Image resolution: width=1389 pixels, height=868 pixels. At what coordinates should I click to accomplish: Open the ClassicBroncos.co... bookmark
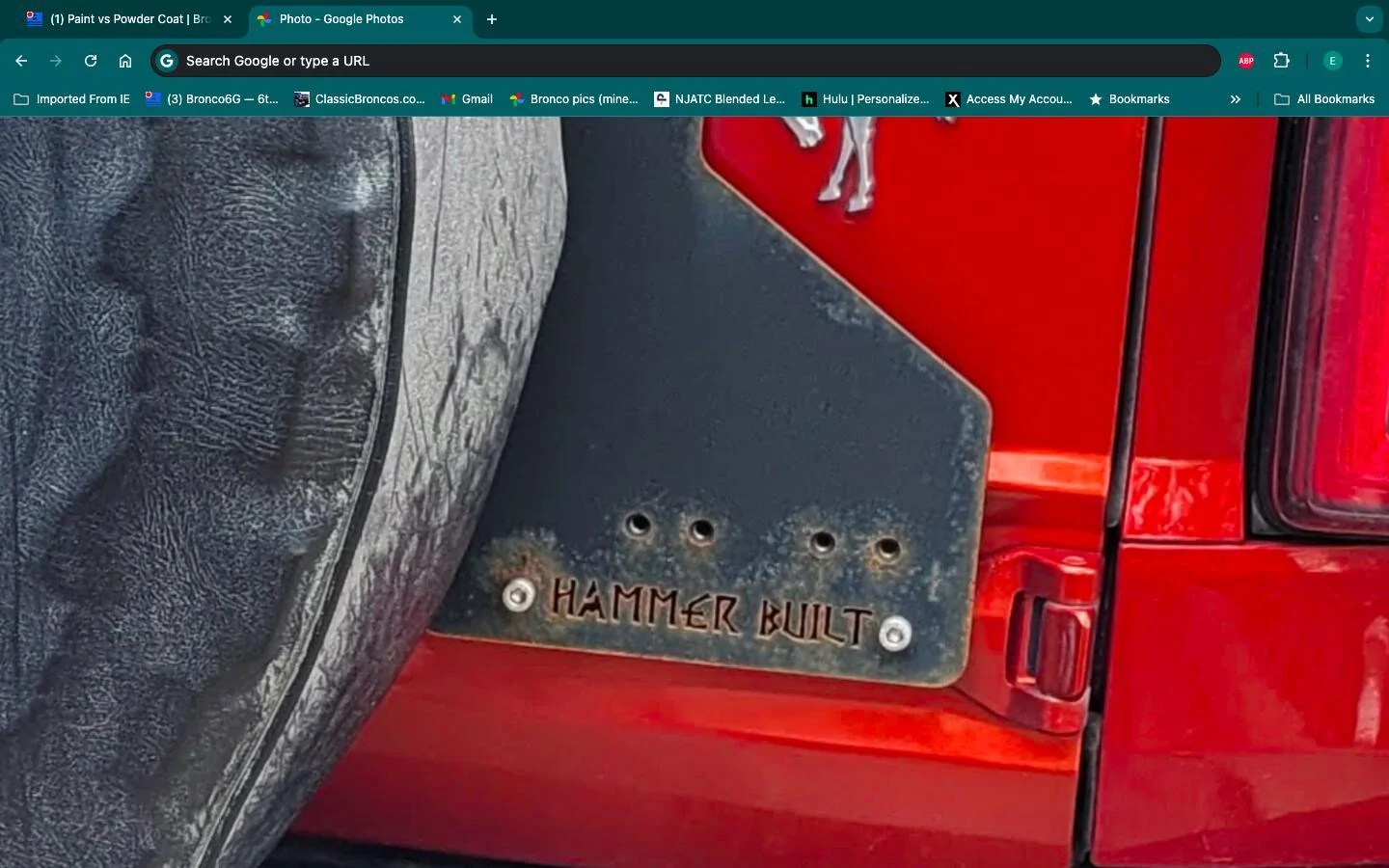(x=360, y=99)
